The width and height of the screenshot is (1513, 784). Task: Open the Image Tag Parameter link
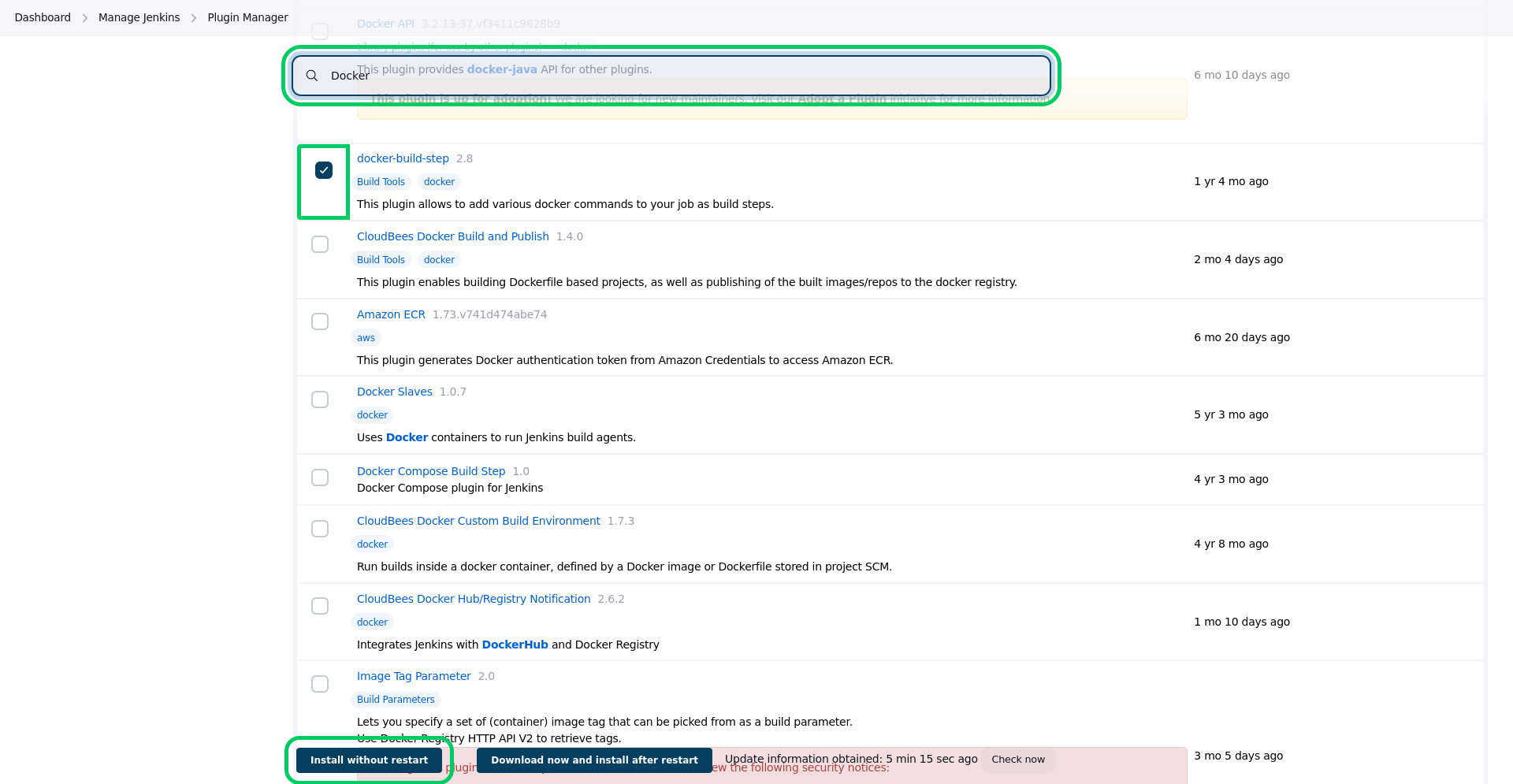pos(414,676)
